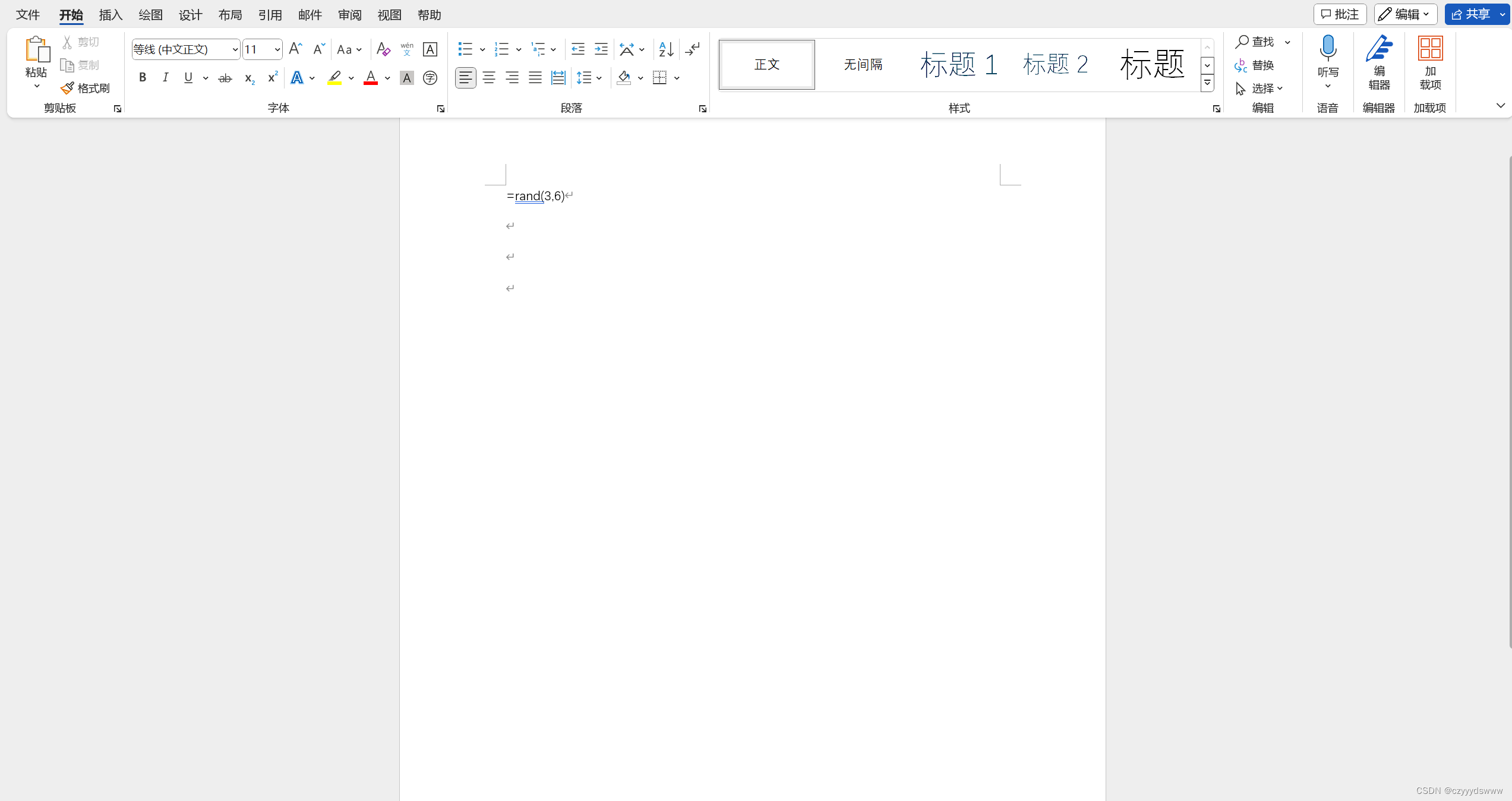Image resolution: width=1512 pixels, height=801 pixels.
Task: Apply the red font color swatch
Action: [x=371, y=78]
